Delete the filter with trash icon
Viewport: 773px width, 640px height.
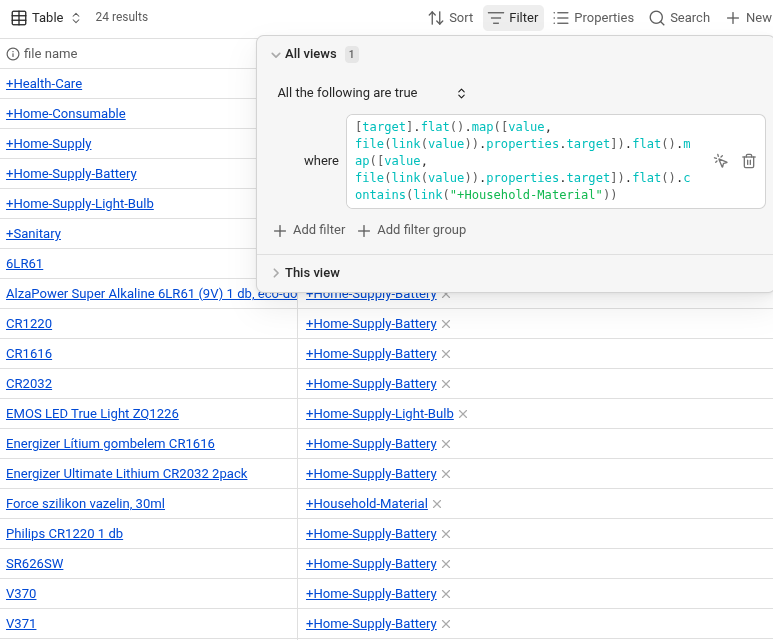point(749,161)
